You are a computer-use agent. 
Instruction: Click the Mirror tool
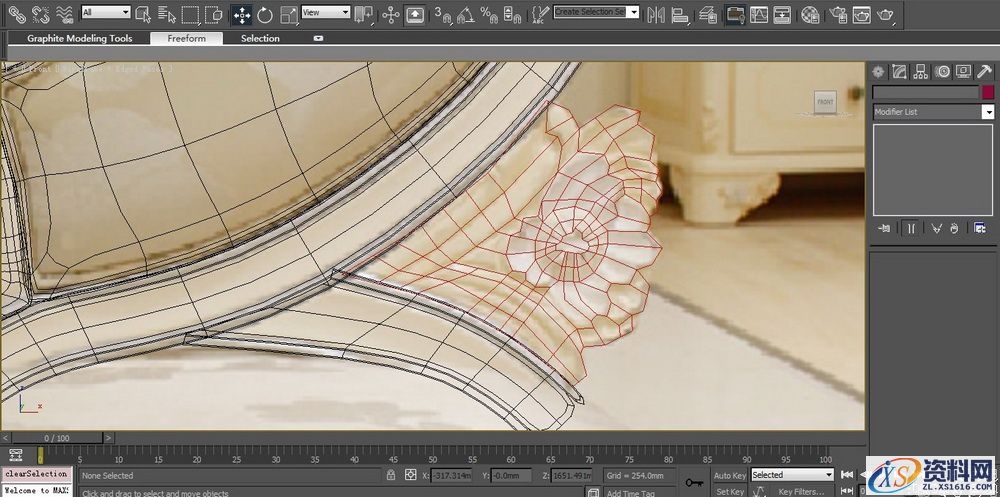(x=656, y=14)
